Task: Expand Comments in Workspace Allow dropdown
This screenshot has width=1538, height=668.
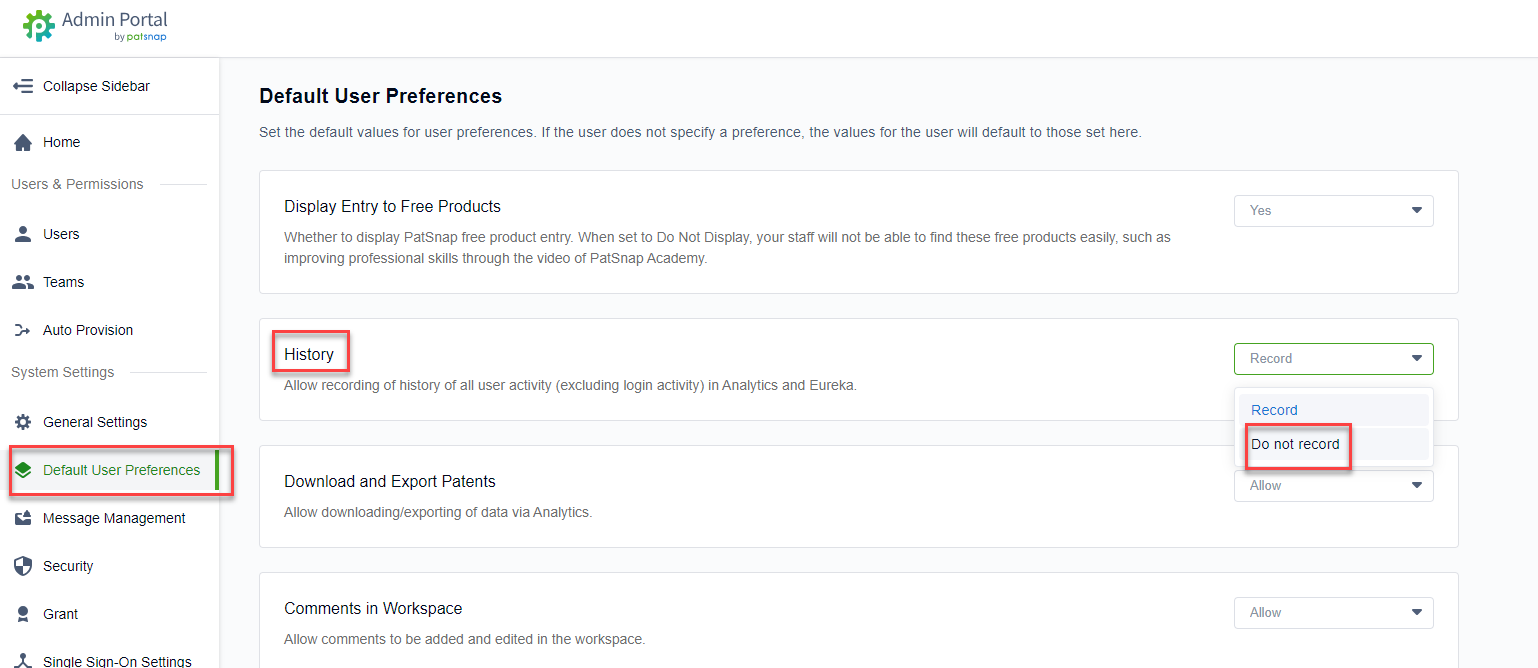Action: click(x=1333, y=613)
